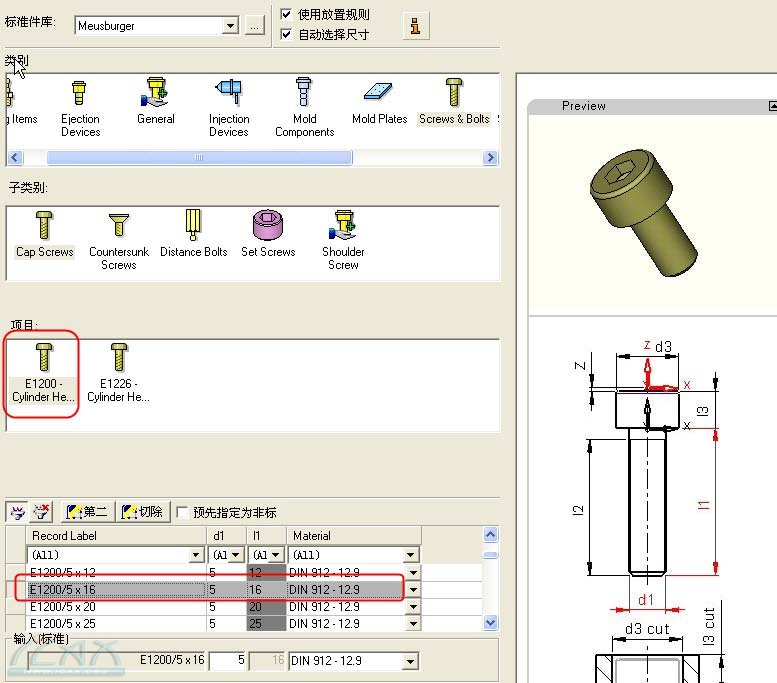Expand the Record Label filter dropdown

click(196, 555)
